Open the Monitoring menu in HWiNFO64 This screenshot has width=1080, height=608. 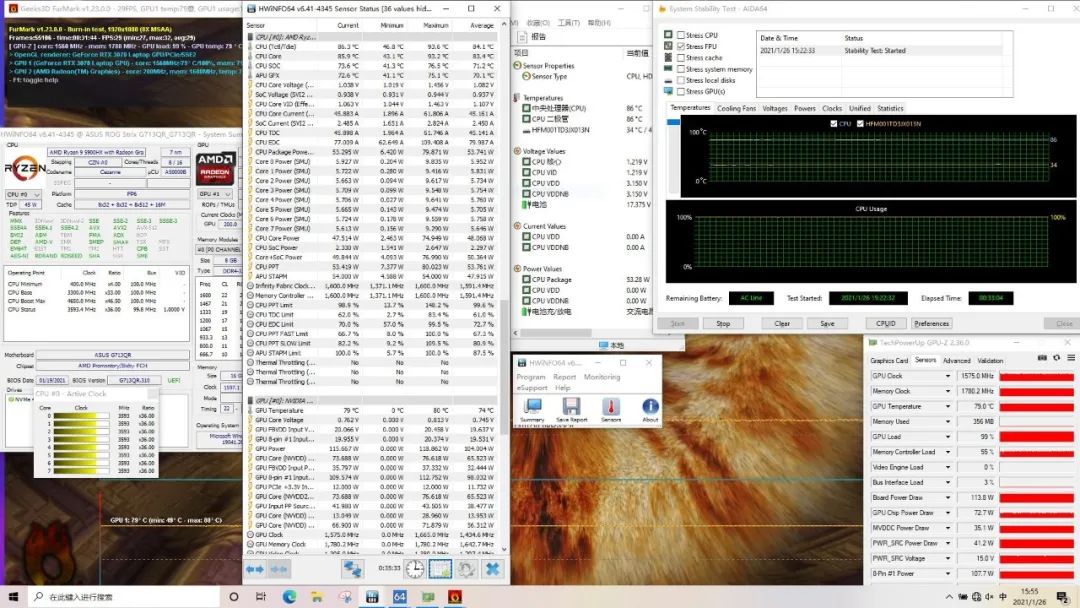[x=602, y=377]
